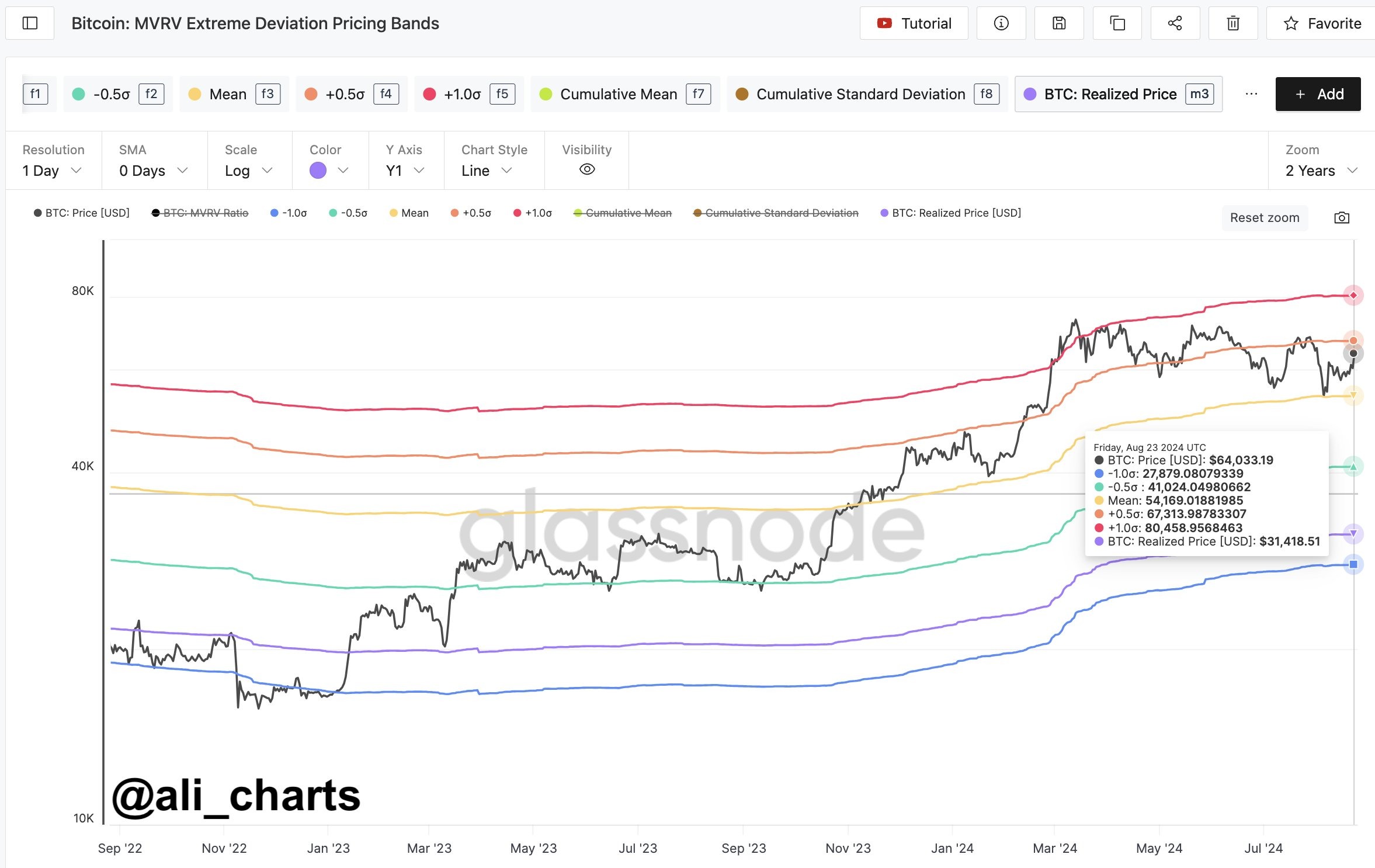
Task: Toggle visibility eye icon
Action: (586, 169)
